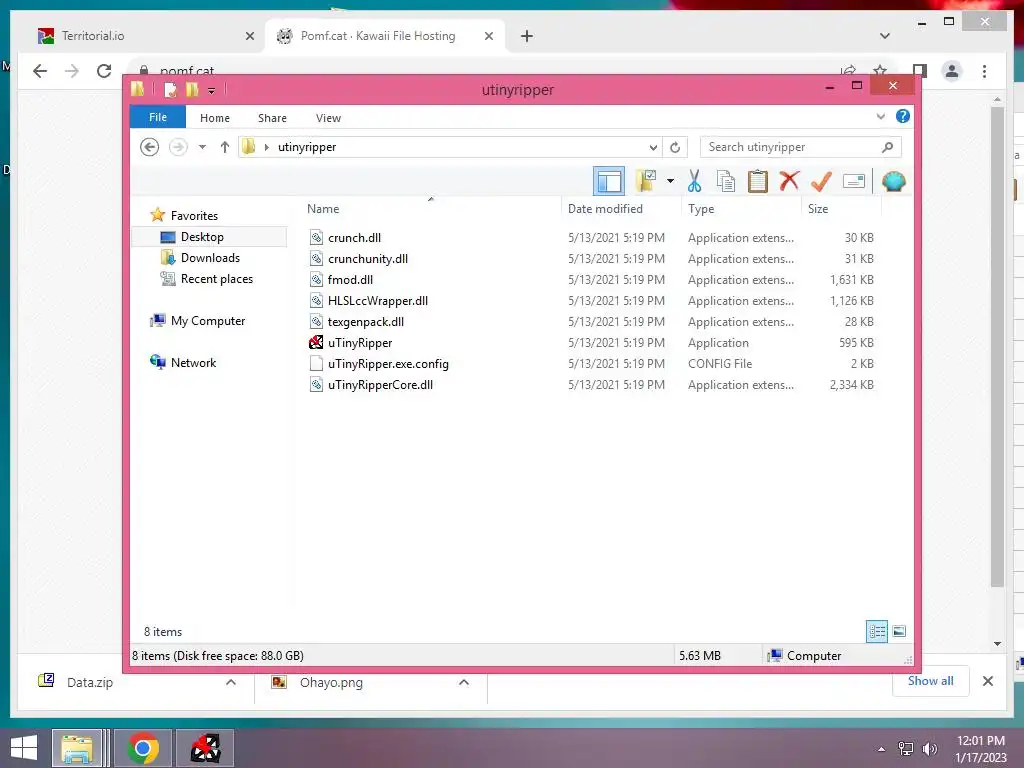Viewport: 1024px width, 768px height.
Task: Toggle the preview pane toolbar button
Action: (609, 181)
